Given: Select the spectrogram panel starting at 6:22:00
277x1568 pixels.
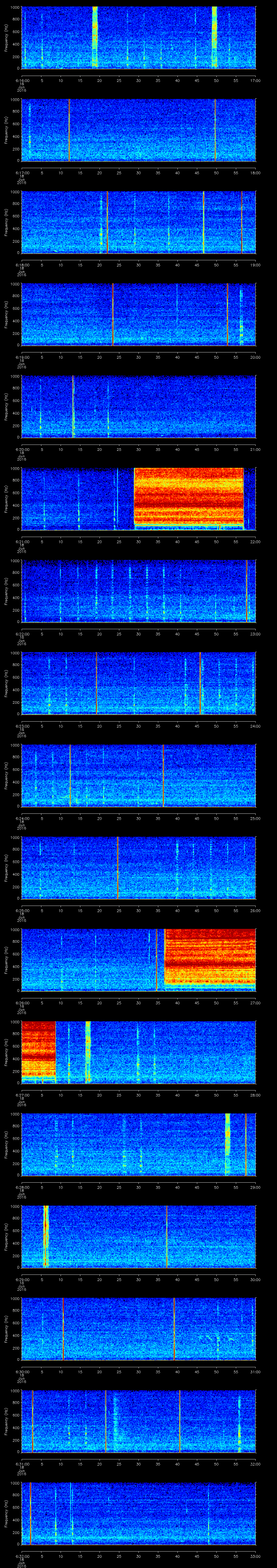Looking at the screenshot, I should tap(139, 591).
